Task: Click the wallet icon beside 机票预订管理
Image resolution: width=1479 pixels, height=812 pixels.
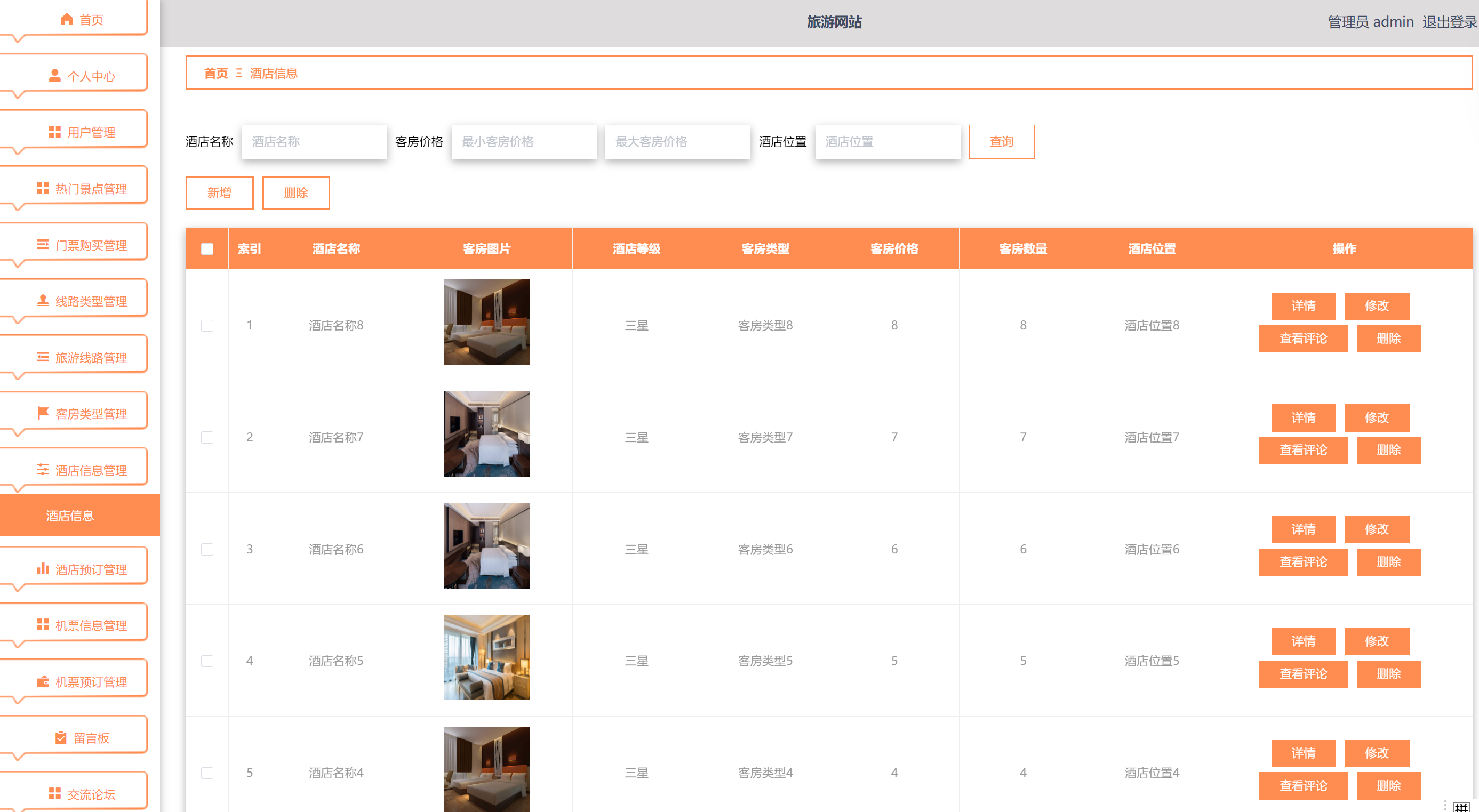Action: [43, 682]
